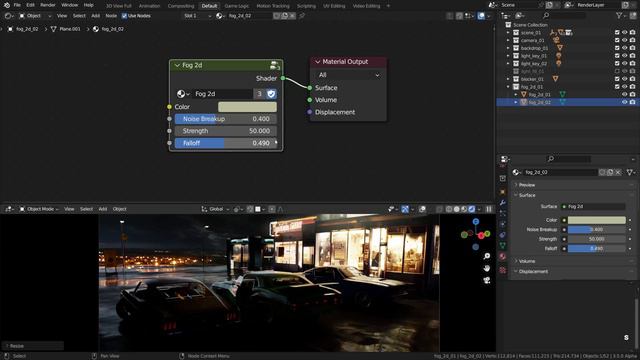Screen dimensions: 640x360
Task: Toggle exclude checkbox for scene_01
Action: point(617,33)
